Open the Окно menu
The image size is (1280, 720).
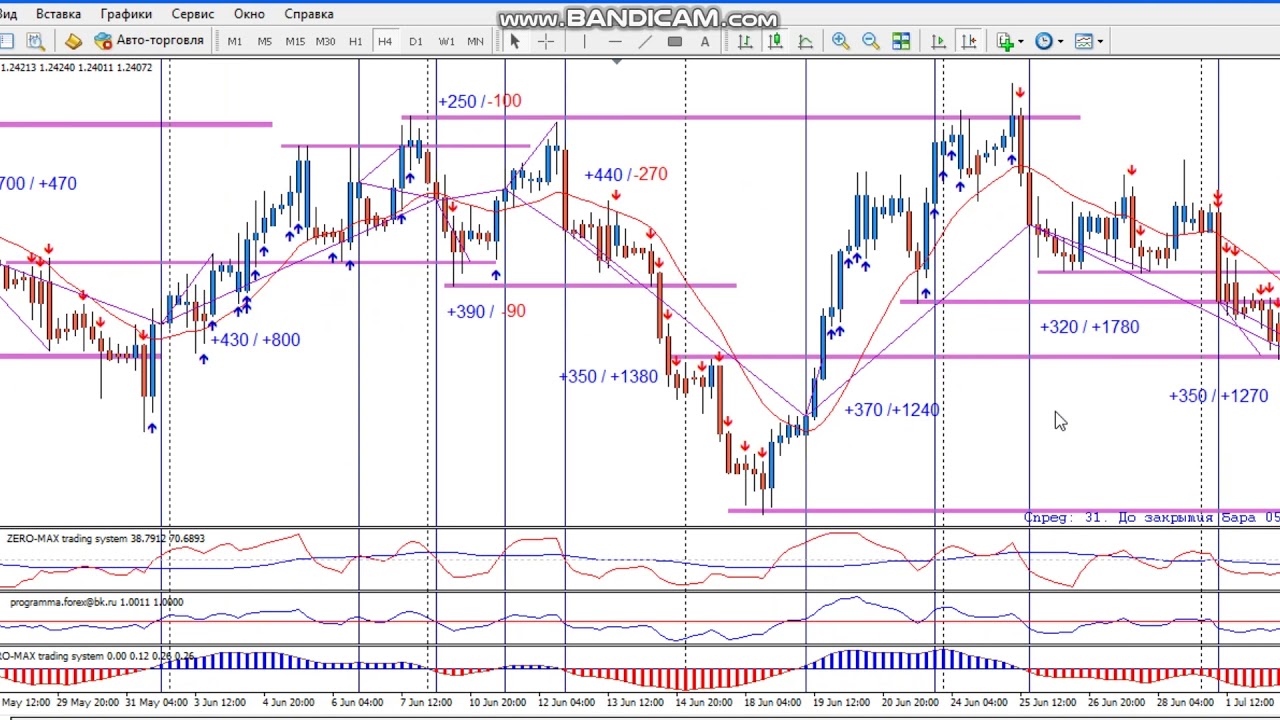(x=249, y=14)
